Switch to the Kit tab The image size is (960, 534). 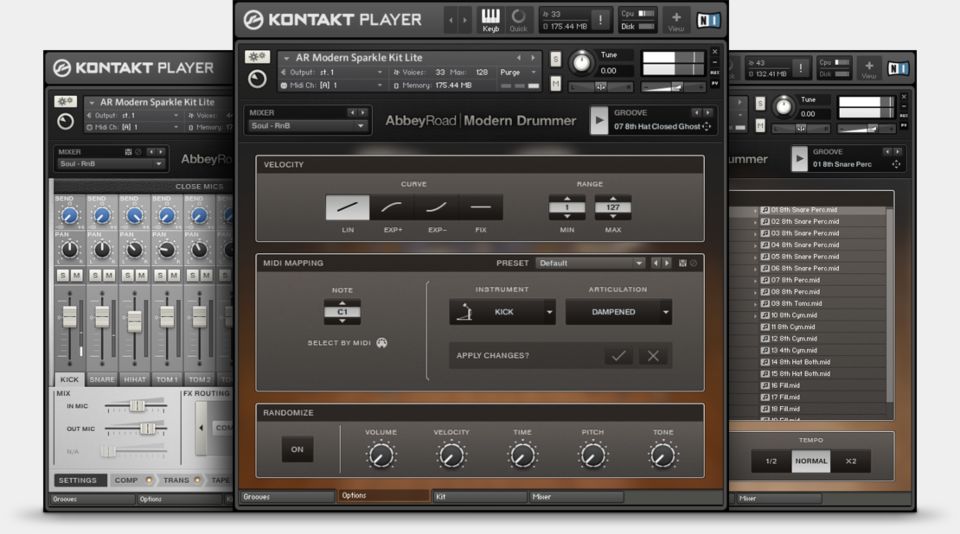(x=478, y=496)
